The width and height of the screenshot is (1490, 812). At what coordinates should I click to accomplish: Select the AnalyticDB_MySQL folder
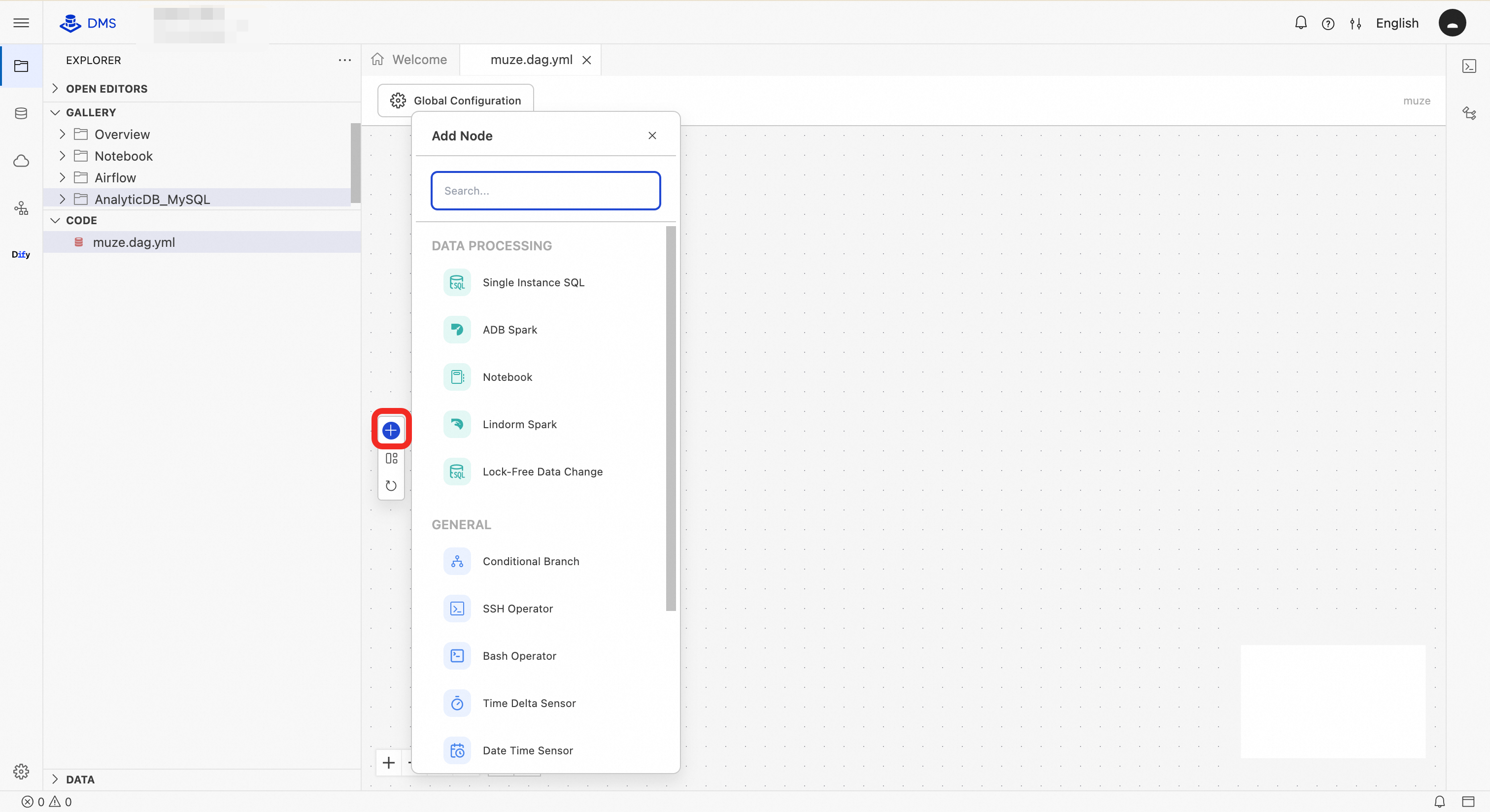197,199
